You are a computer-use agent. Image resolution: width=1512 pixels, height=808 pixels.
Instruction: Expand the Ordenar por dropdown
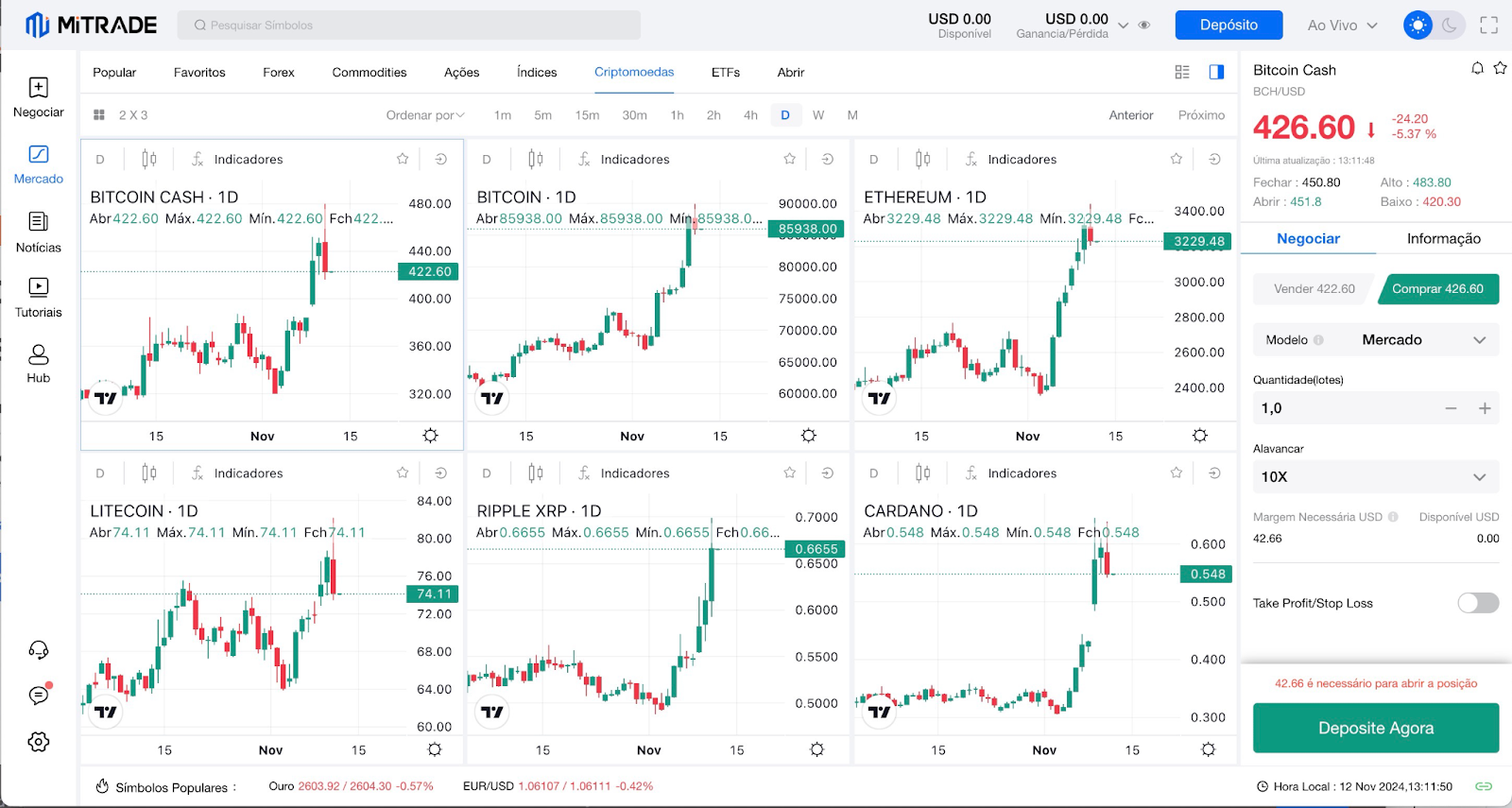(425, 115)
